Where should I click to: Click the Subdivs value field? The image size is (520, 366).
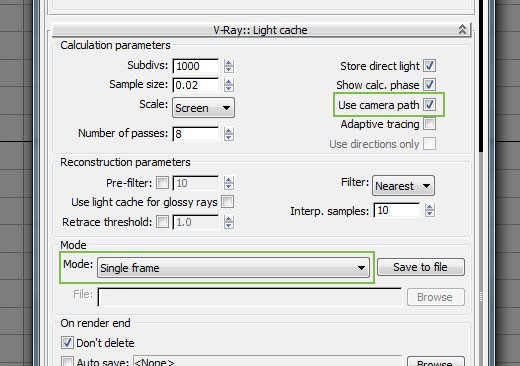click(196, 66)
